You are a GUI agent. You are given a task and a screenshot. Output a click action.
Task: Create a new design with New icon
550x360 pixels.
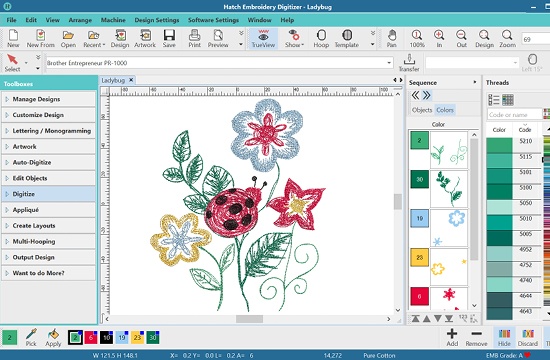[x=13, y=38]
